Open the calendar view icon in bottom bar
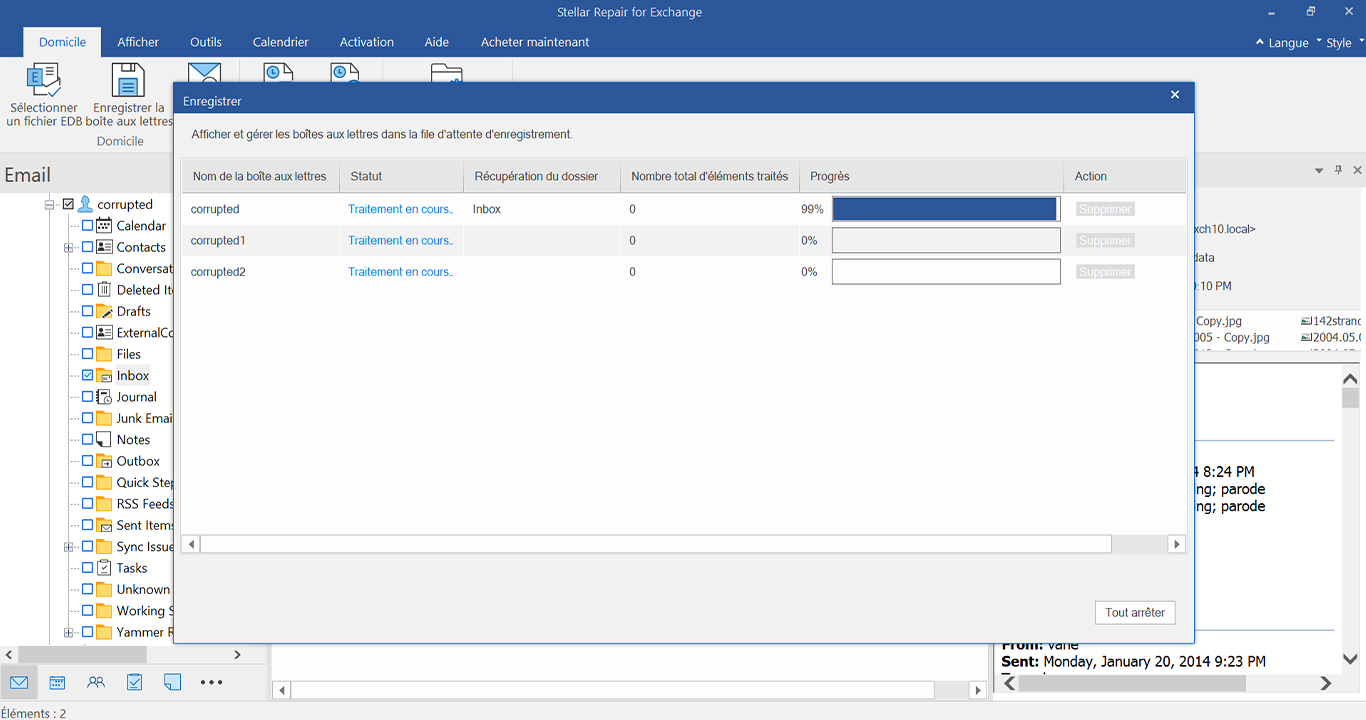Screen dimensions: 1366x720 57,682
